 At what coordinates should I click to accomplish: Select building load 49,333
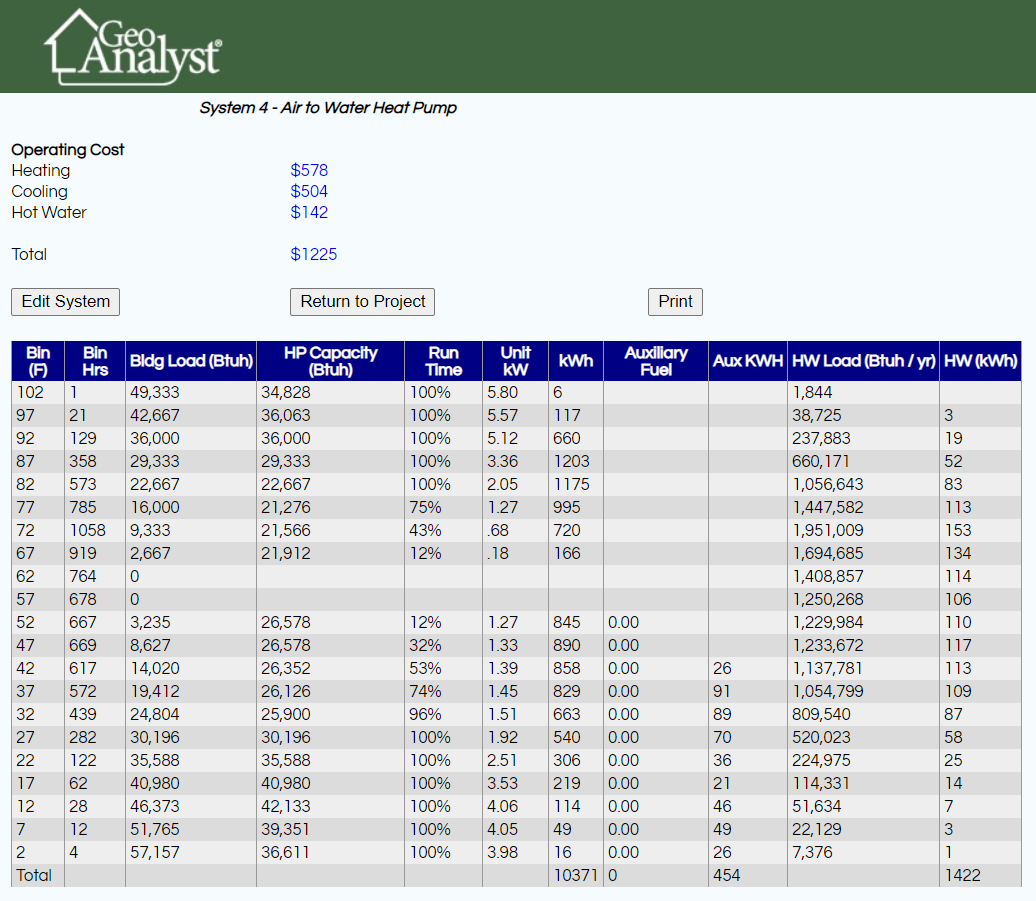[x=155, y=392]
